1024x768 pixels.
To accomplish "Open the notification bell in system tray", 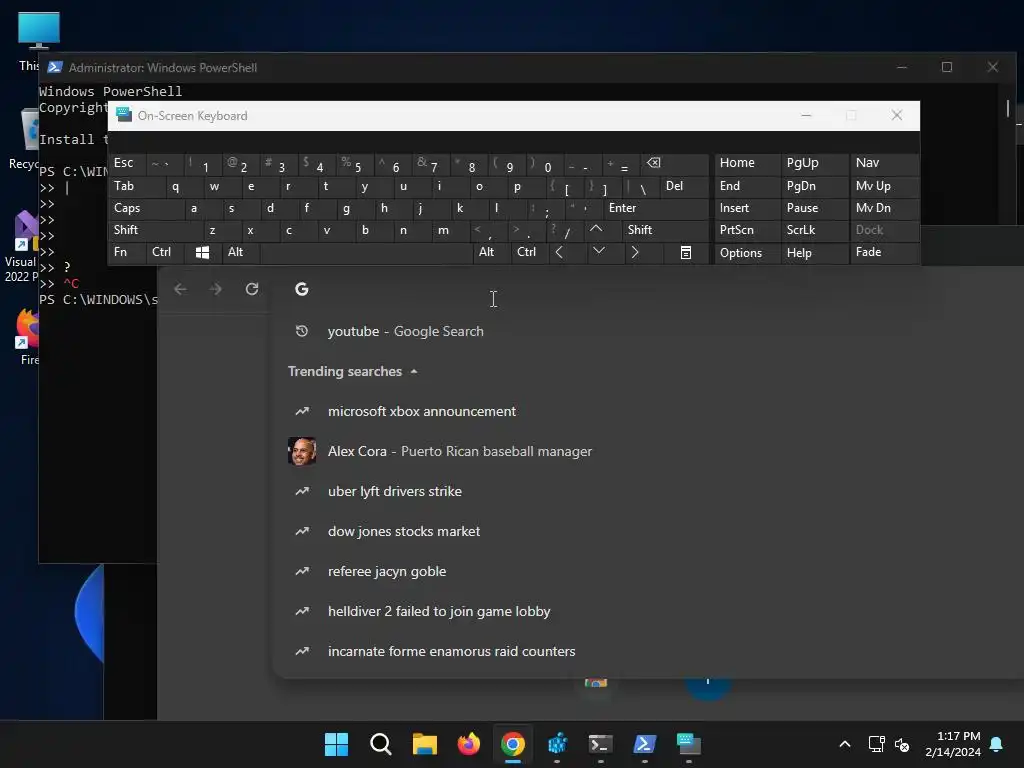I will coord(997,744).
